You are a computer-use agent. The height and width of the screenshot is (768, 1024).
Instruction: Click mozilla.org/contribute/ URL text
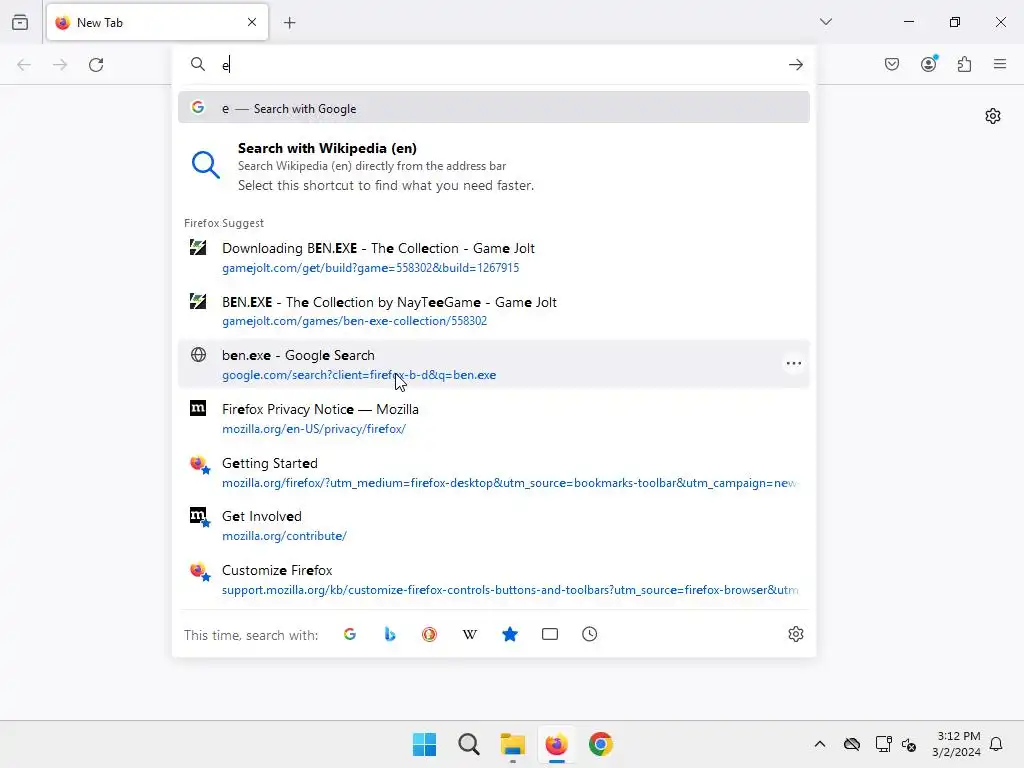click(x=284, y=536)
